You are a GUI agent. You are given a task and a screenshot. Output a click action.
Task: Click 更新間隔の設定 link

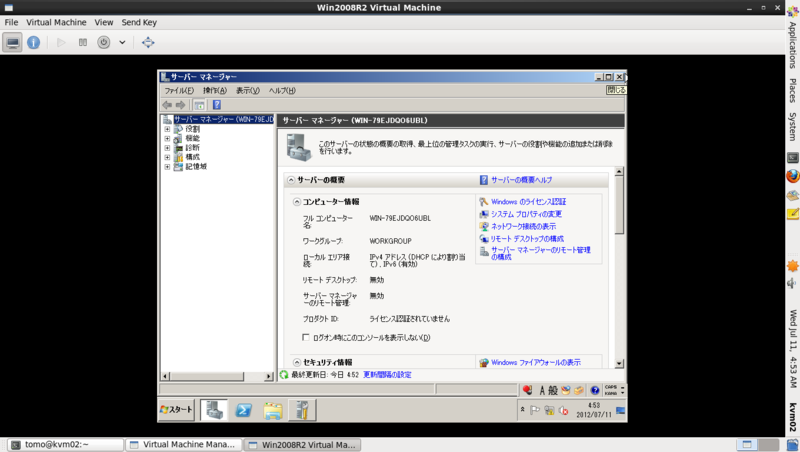pyautogui.click(x=387, y=375)
